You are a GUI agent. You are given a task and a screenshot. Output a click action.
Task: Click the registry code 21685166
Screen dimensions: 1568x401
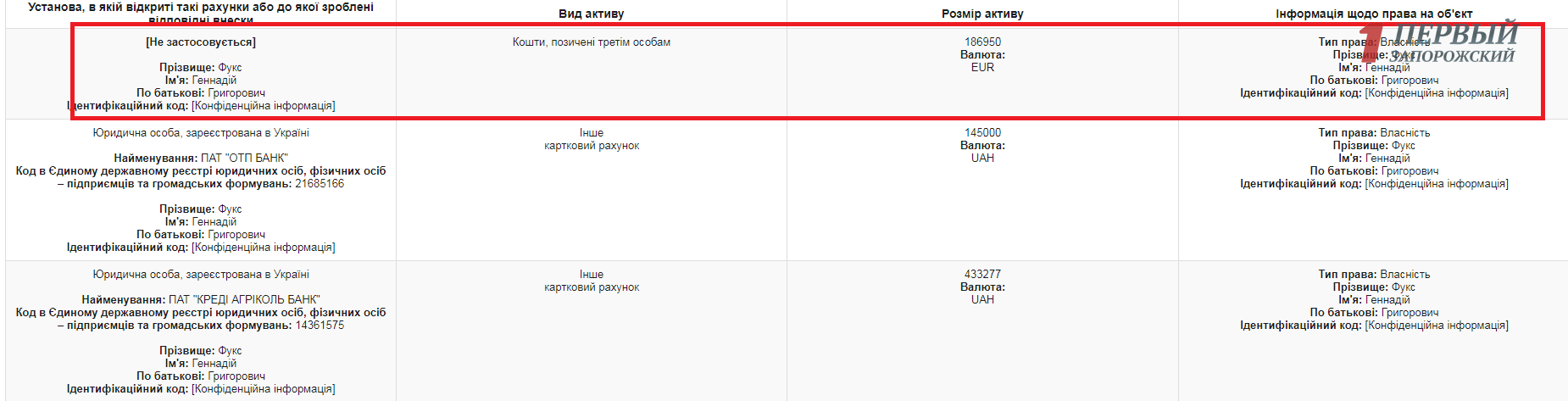[x=320, y=183]
